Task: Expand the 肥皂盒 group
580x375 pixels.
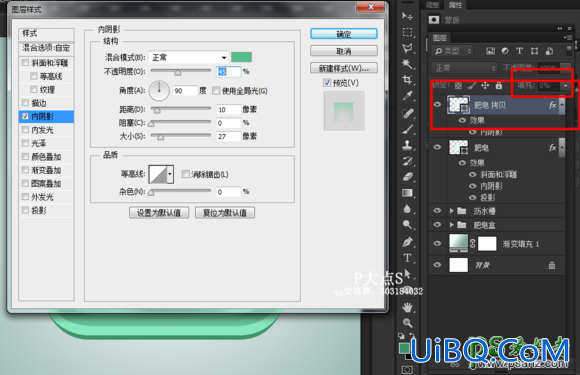Action: point(451,225)
